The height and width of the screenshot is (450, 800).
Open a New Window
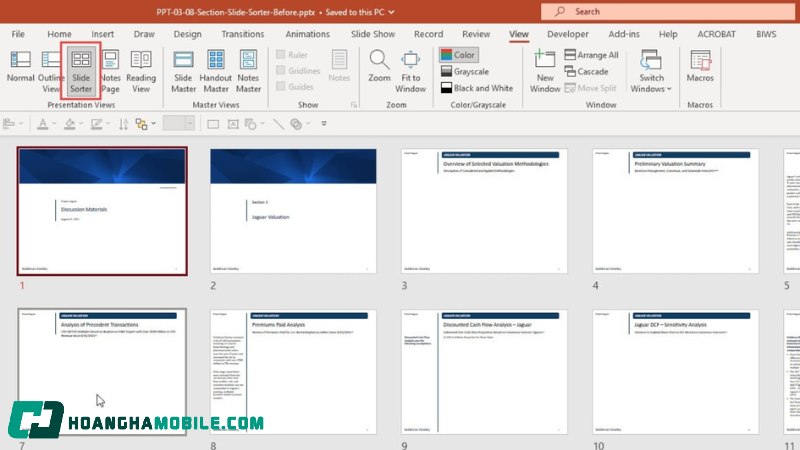(544, 71)
